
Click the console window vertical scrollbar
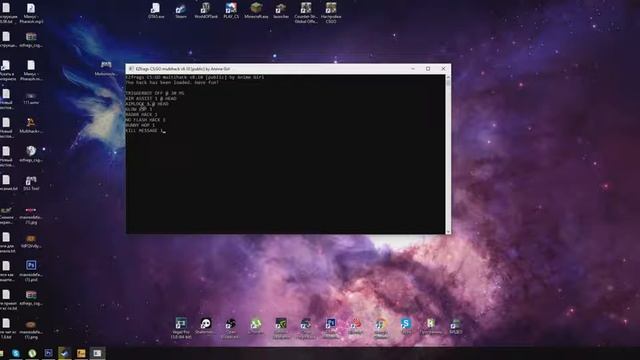point(448,154)
